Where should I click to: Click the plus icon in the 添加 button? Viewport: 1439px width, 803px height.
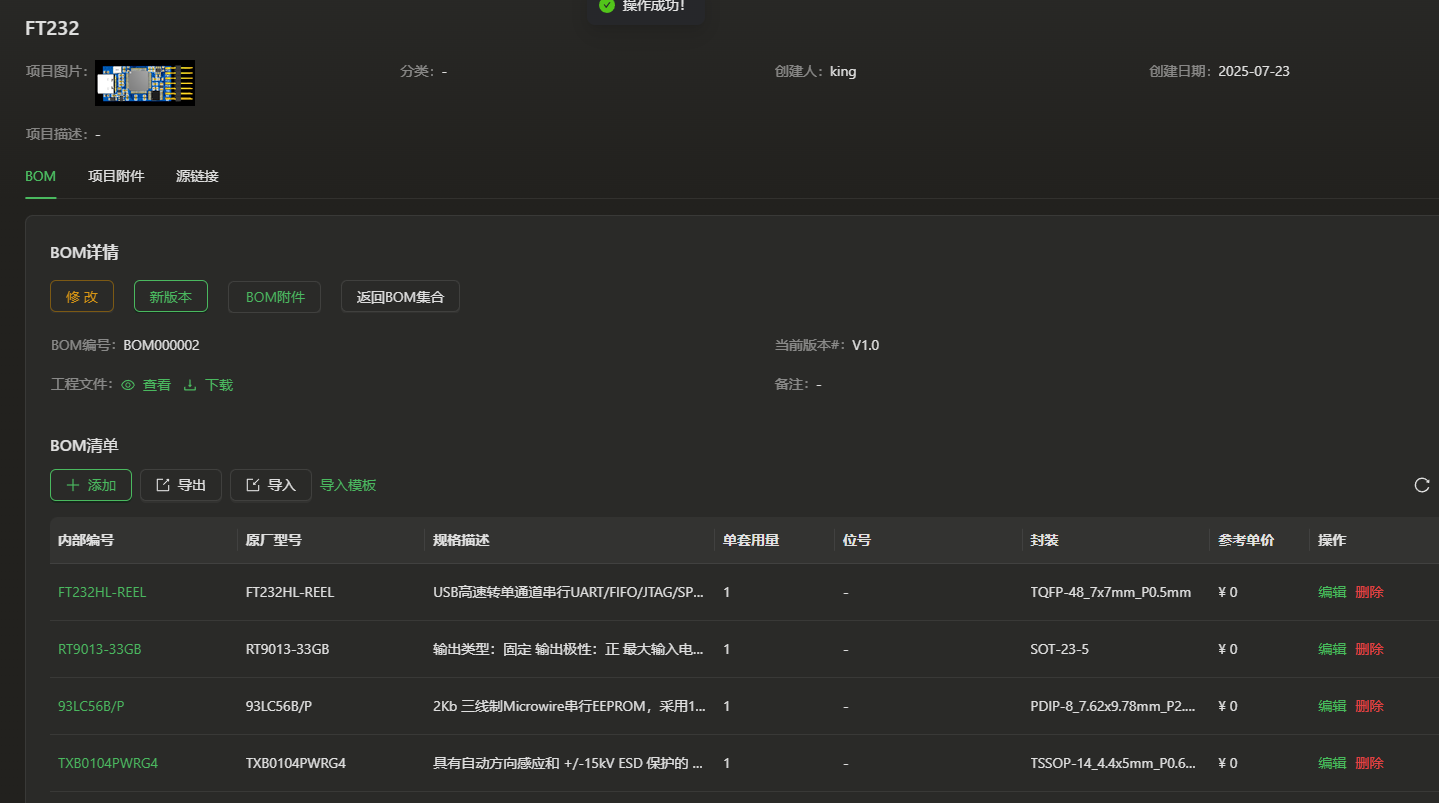coord(73,485)
